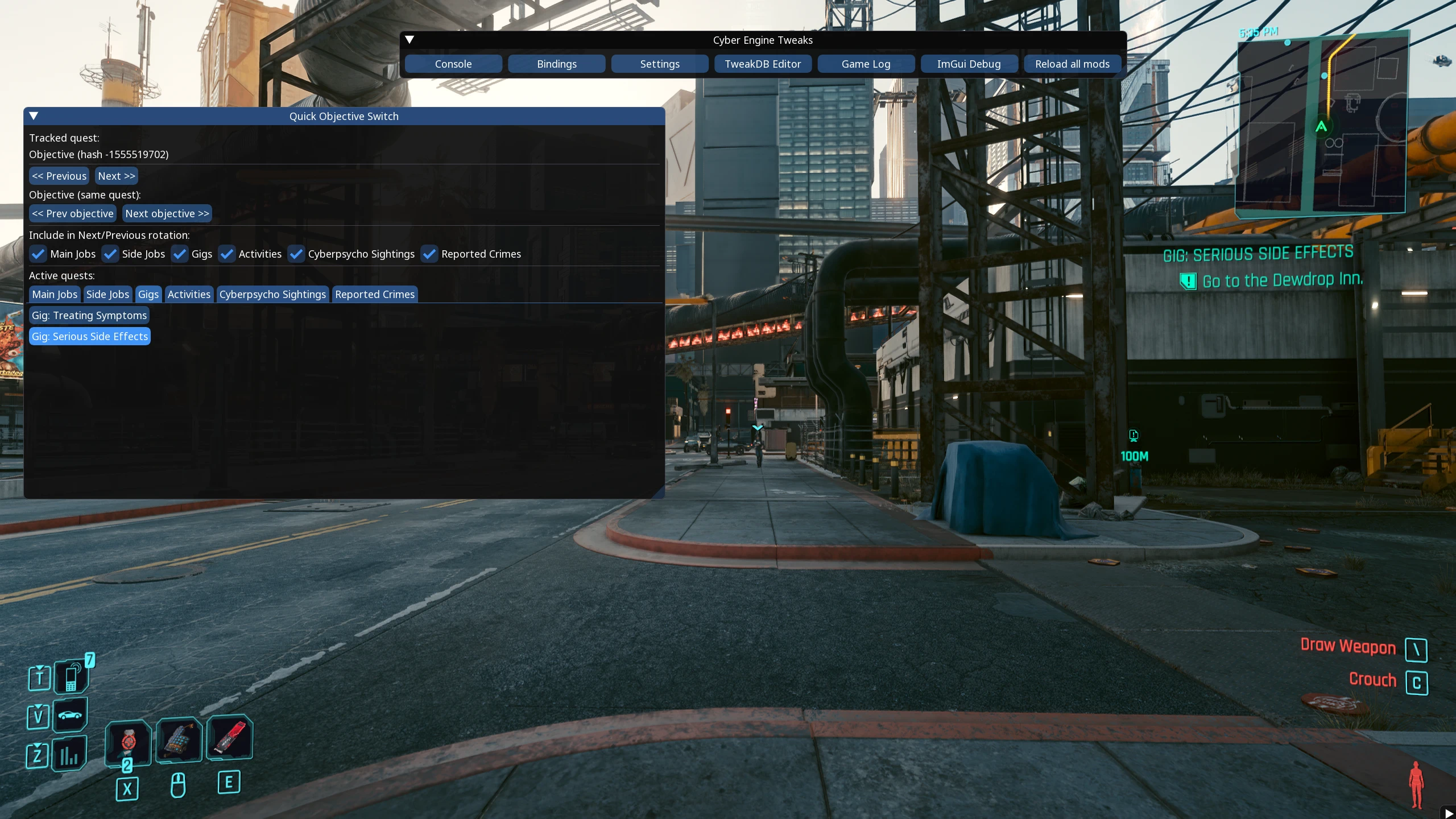
Task: Click Reload all mods
Action: [x=1072, y=64]
